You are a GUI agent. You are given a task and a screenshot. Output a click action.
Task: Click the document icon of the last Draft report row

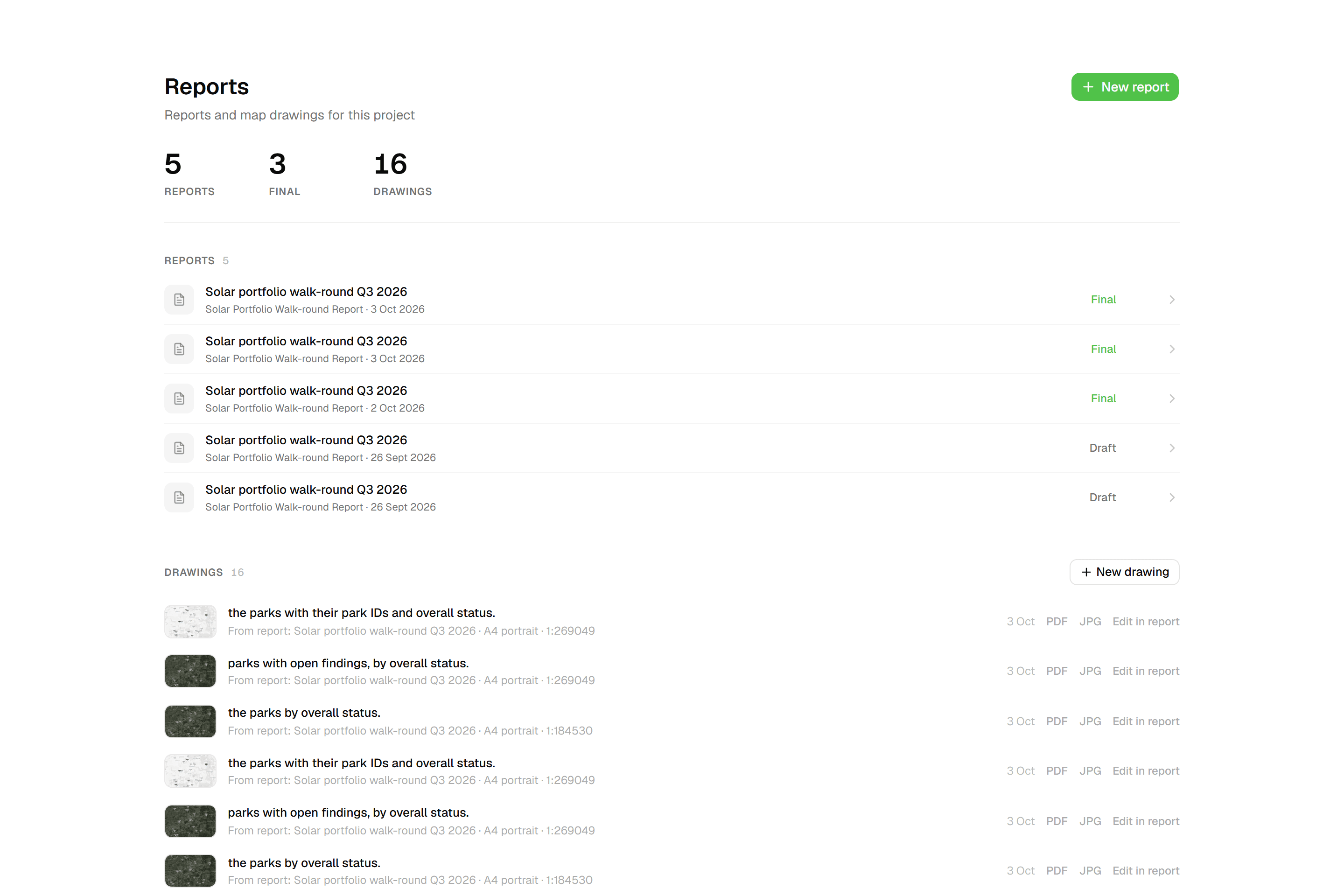click(x=179, y=497)
